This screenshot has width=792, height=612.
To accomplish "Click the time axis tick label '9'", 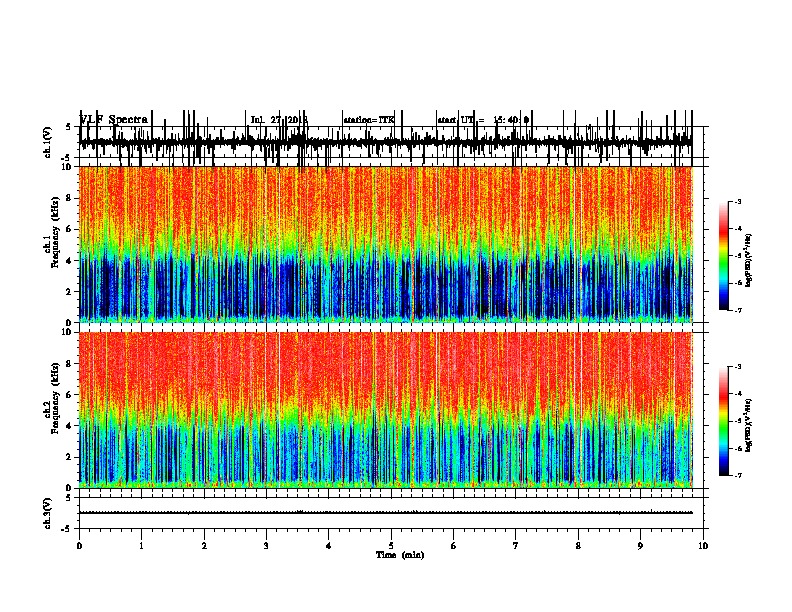I will point(640,546).
